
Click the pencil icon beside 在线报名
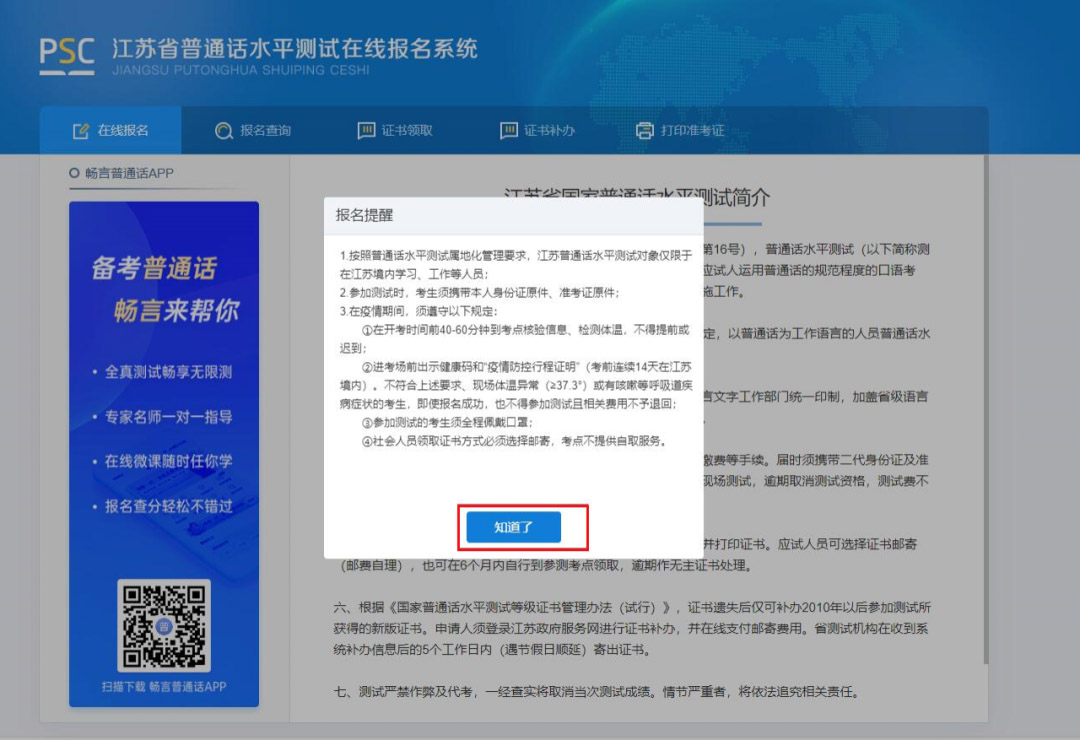pos(81,131)
